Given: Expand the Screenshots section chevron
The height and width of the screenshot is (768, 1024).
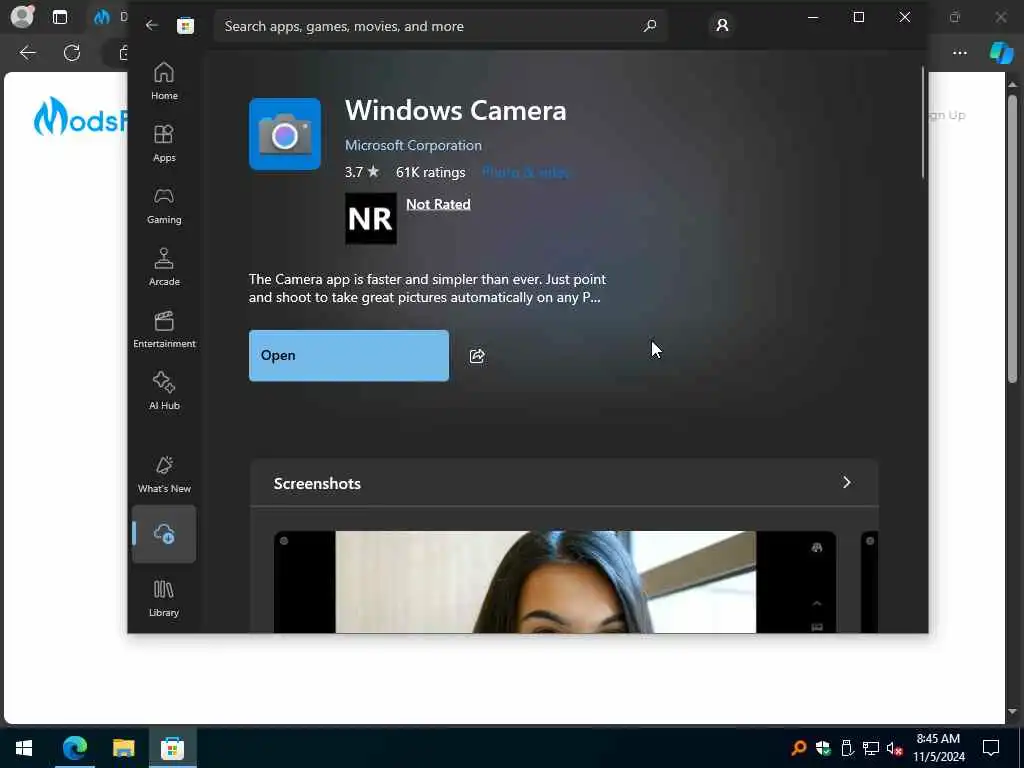Looking at the screenshot, I should tap(846, 483).
